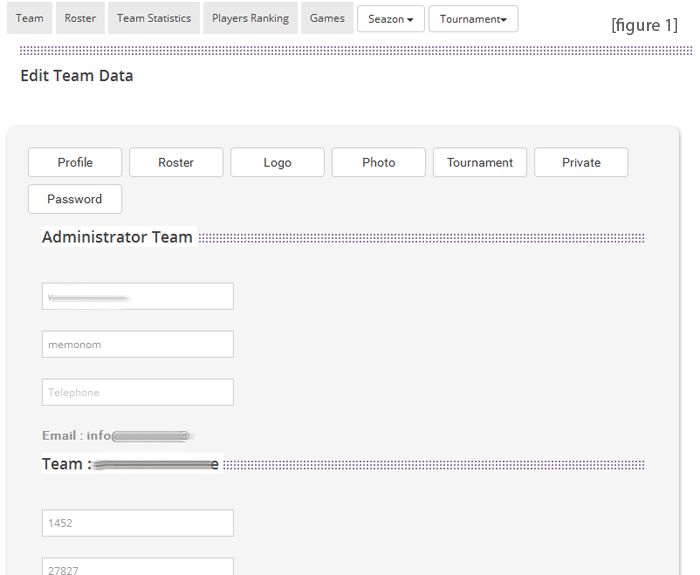Open the Logo section button
The height and width of the screenshot is (575, 700).
point(277,162)
